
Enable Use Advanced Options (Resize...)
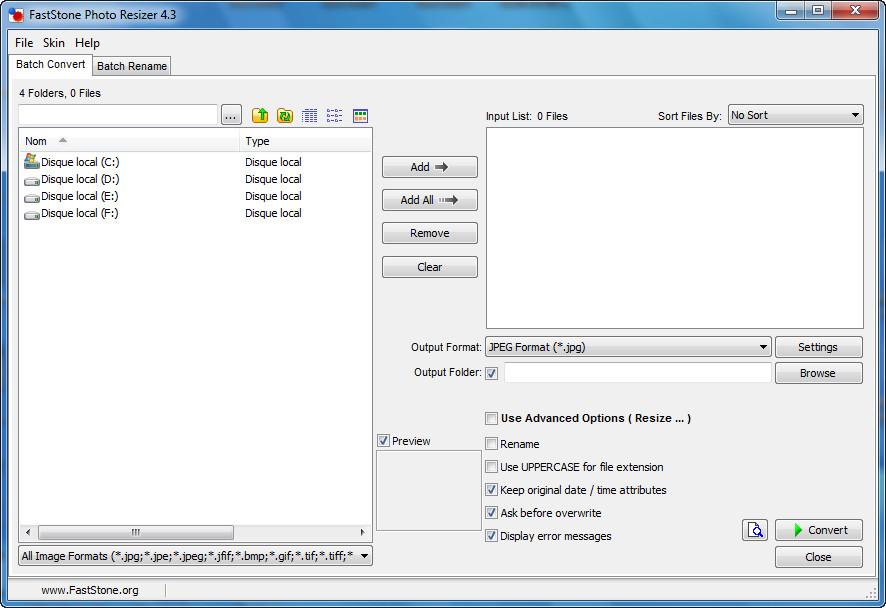491,418
